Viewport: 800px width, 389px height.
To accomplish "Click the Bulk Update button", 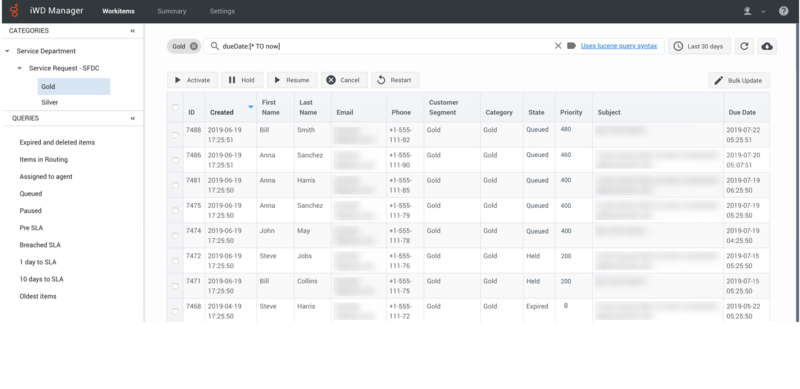I will [739, 80].
